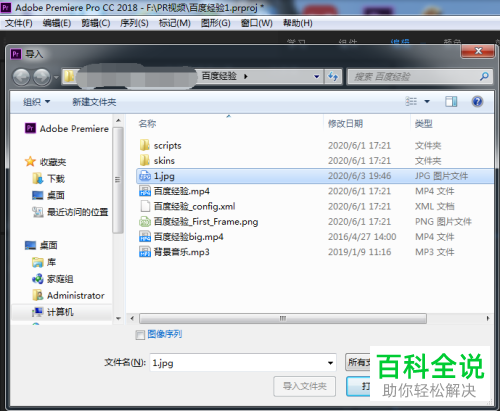Open the 编辑(E) menu
500x411 pixels.
coord(57,23)
